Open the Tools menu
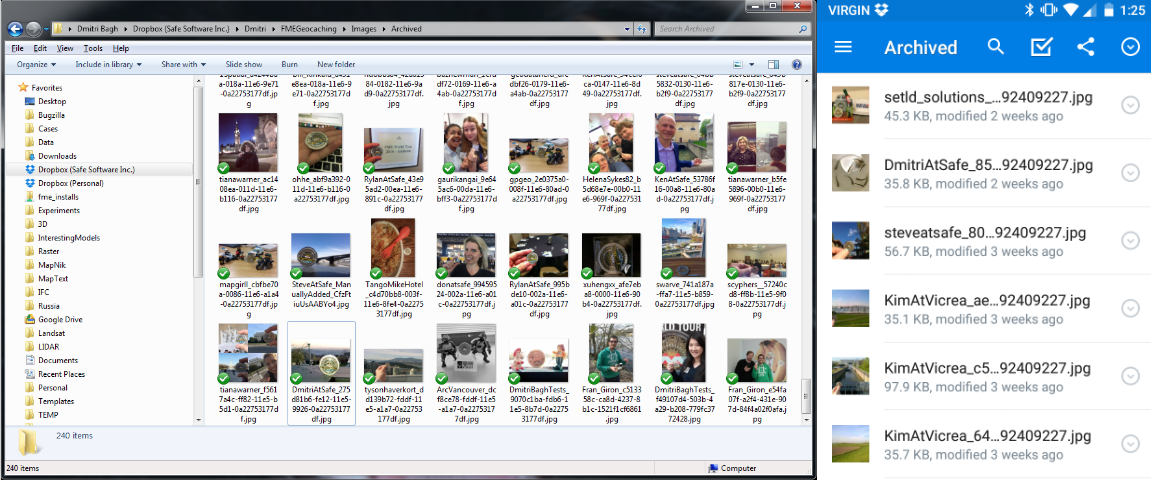Screen dimensions: 1151x480 (x=93, y=48)
